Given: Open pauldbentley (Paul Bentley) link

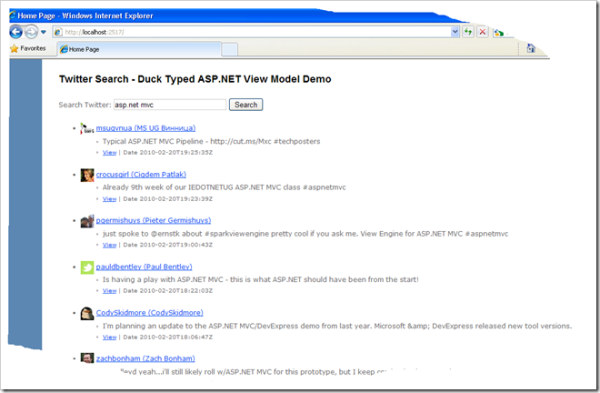Looking at the screenshot, I should tap(144, 267).
